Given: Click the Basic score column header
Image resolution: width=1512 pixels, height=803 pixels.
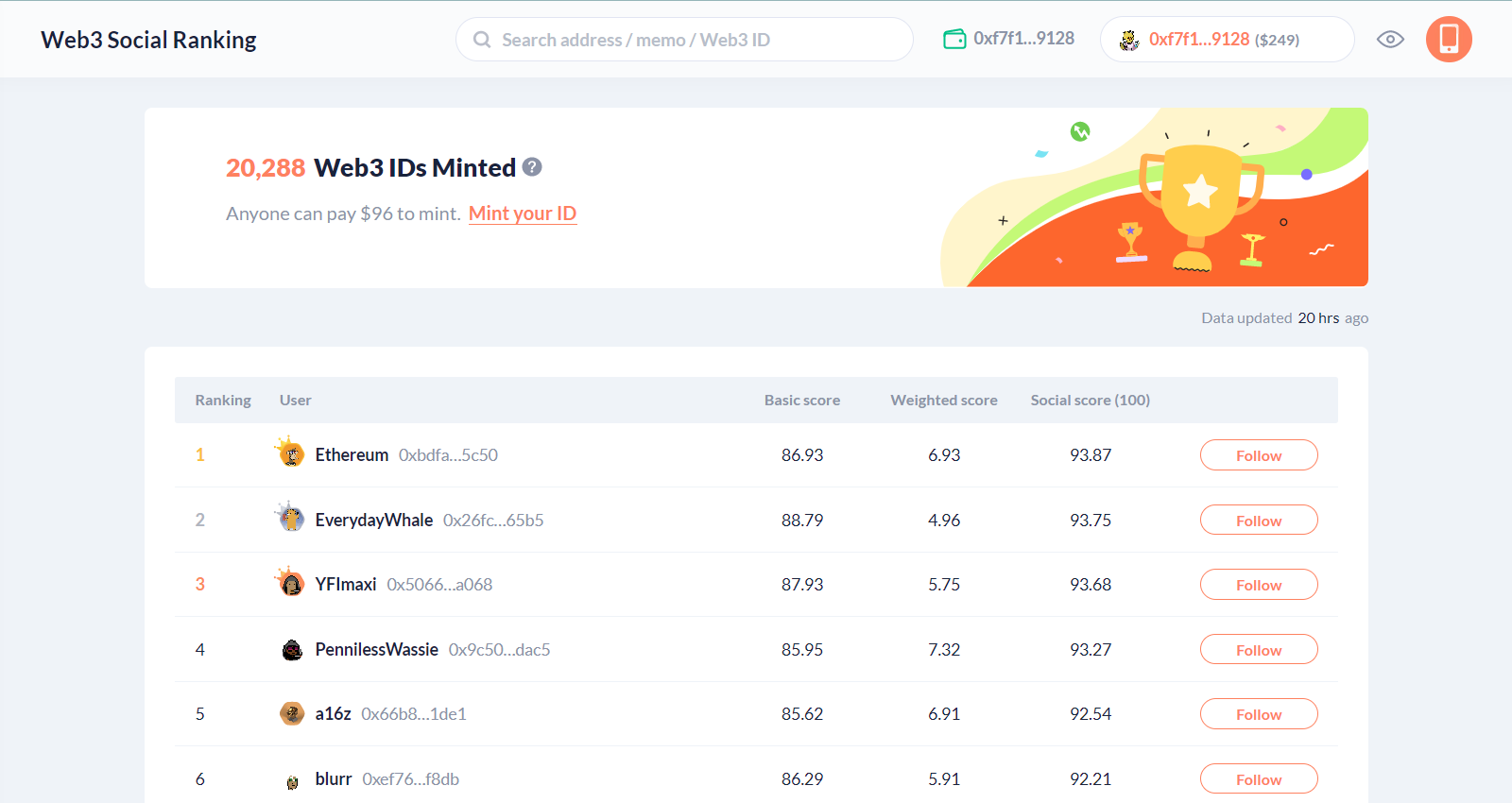Looking at the screenshot, I should coord(802,401).
